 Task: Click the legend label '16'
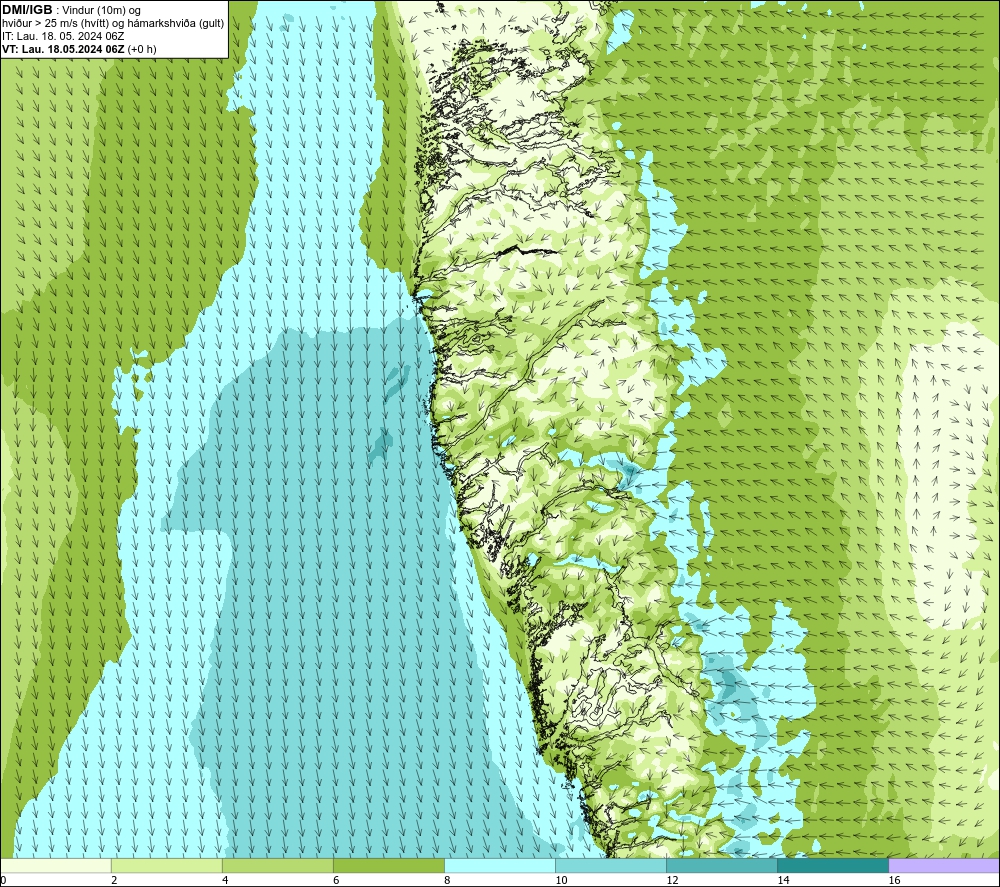[894, 881]
